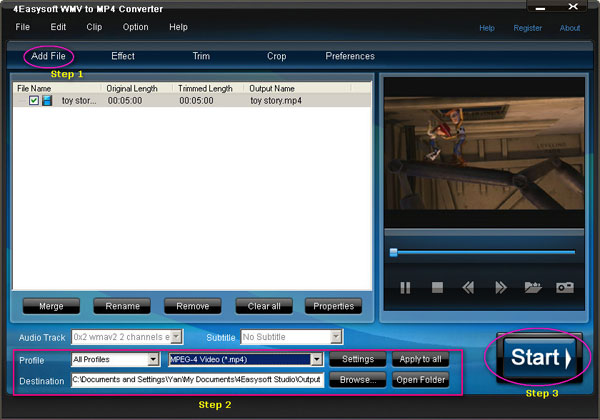Click the film icon beside toy story
This screenshot has width=600, height=420.
47,101
